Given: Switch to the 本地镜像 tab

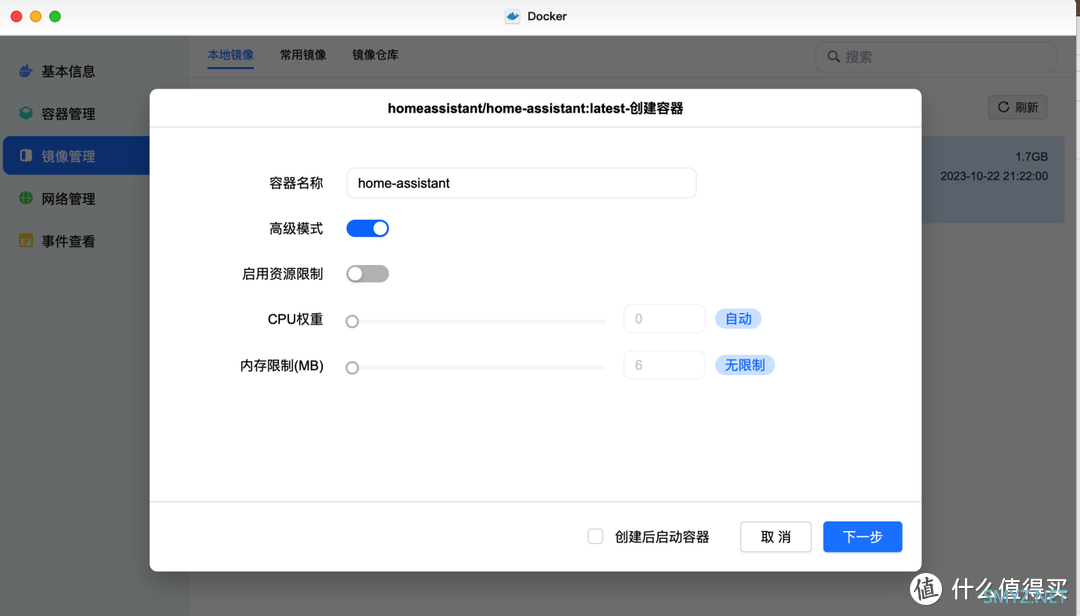Looking at the screenshot, I should [x=231, y=54].
